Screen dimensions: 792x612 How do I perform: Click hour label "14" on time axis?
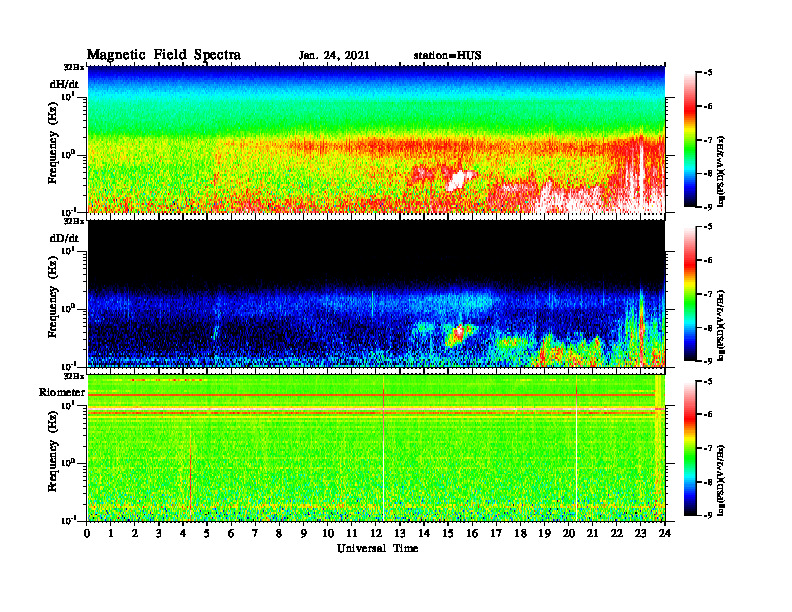(x=424, y=533)
